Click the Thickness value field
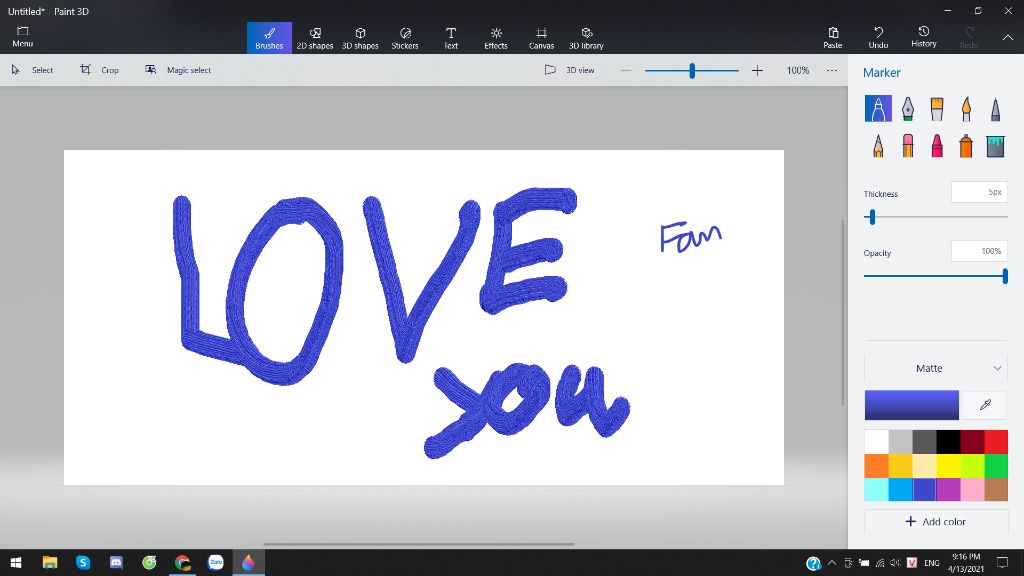 979,192
